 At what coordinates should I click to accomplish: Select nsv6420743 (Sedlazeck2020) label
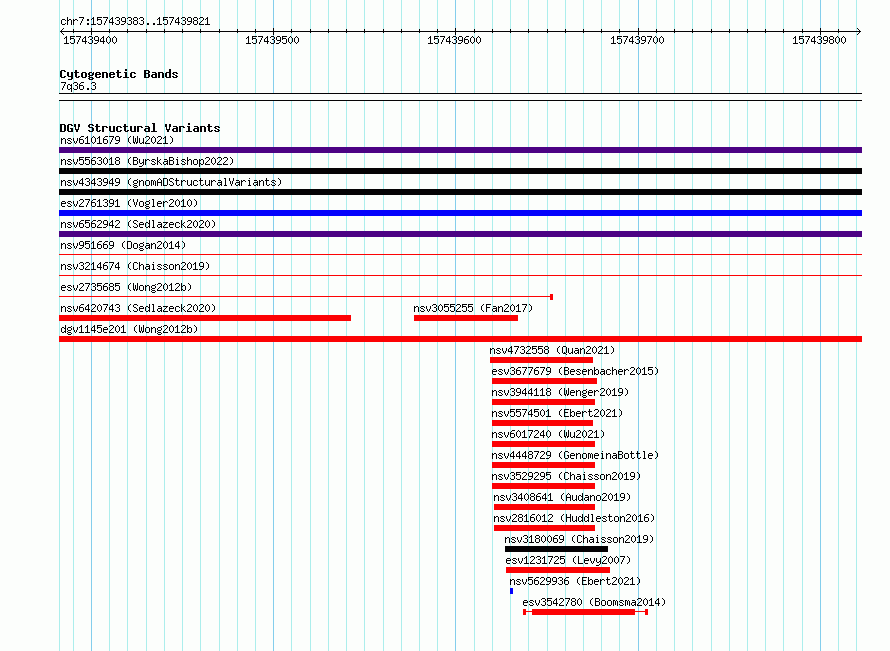[138, 308]
